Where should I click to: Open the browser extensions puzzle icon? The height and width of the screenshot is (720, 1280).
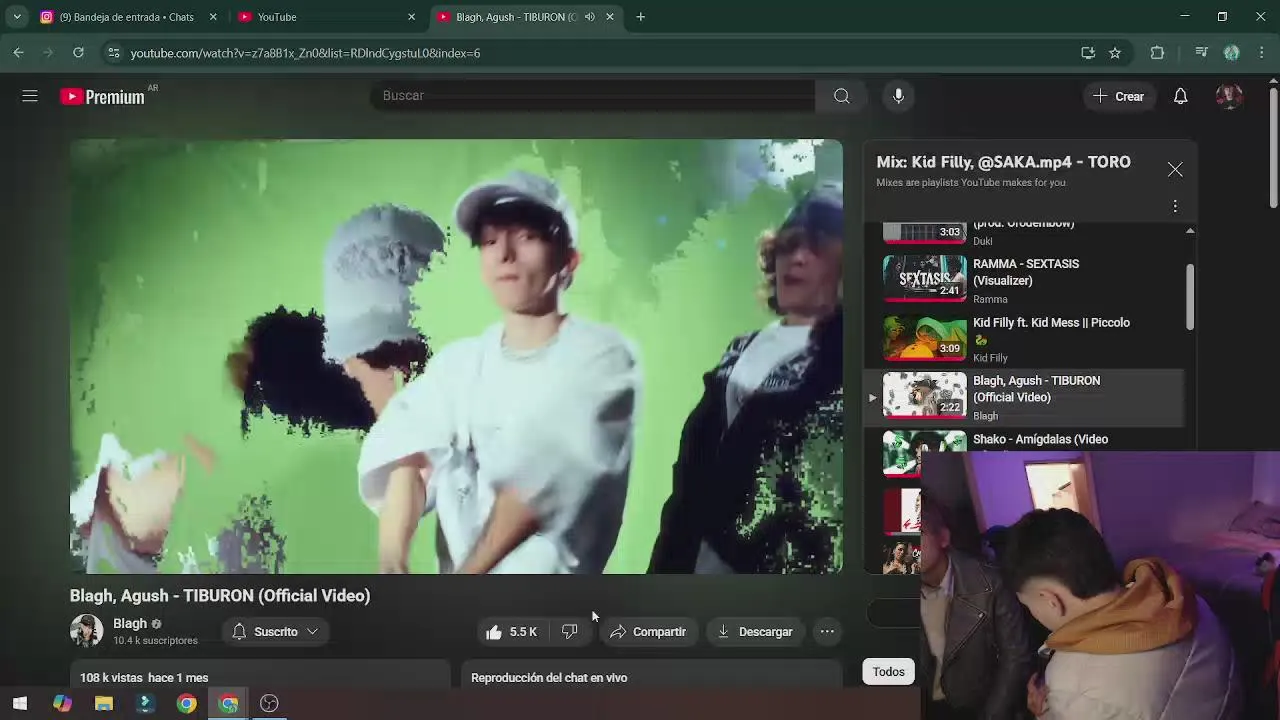pyautogui.click(x=1157, y=53)
